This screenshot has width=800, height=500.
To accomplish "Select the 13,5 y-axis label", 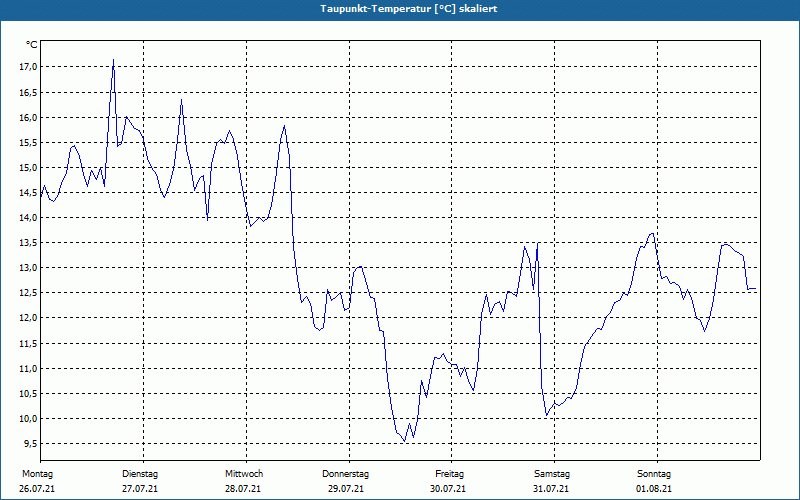I will click(x=29, y=243).
